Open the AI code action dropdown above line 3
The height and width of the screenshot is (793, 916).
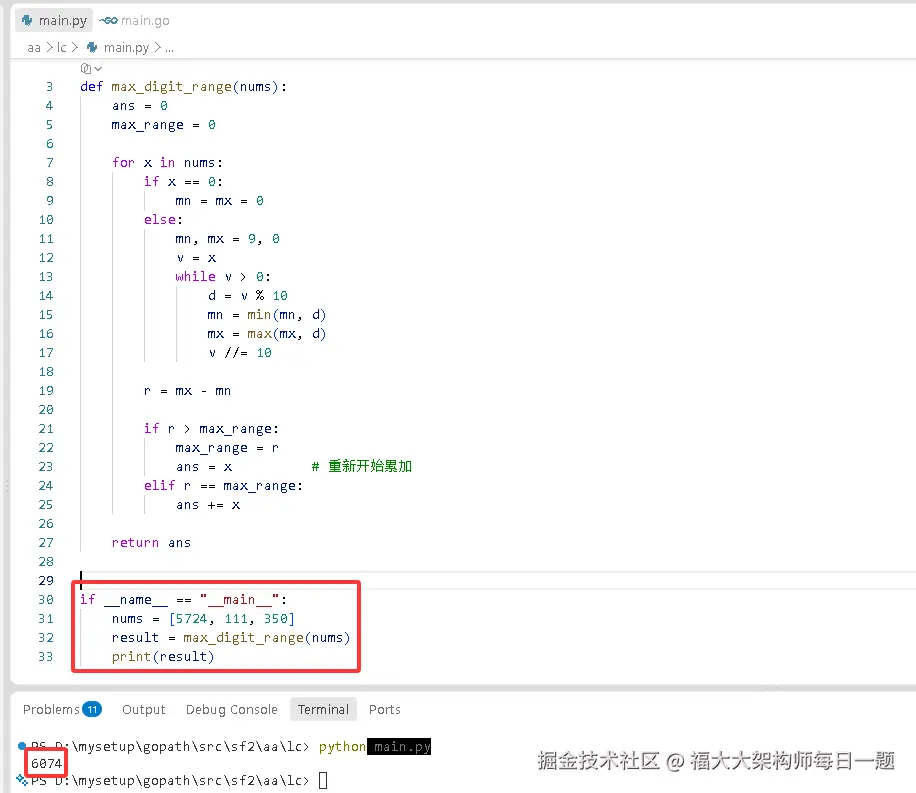click(x=91, y=68)
